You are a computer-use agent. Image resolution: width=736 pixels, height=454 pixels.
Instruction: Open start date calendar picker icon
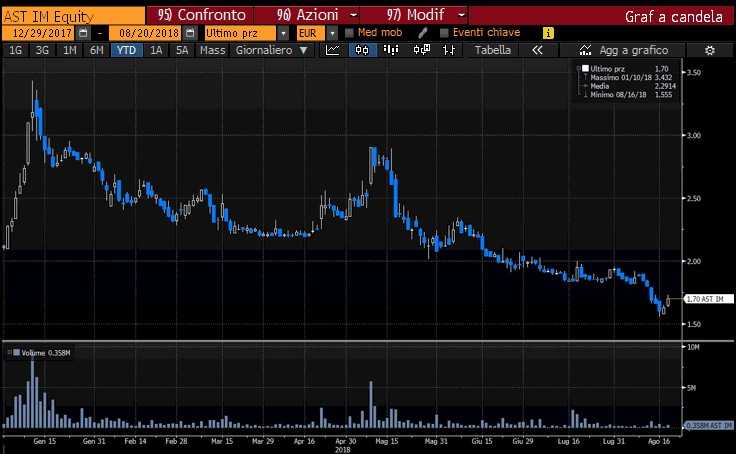pyautogui.click(x=83, y=33)
